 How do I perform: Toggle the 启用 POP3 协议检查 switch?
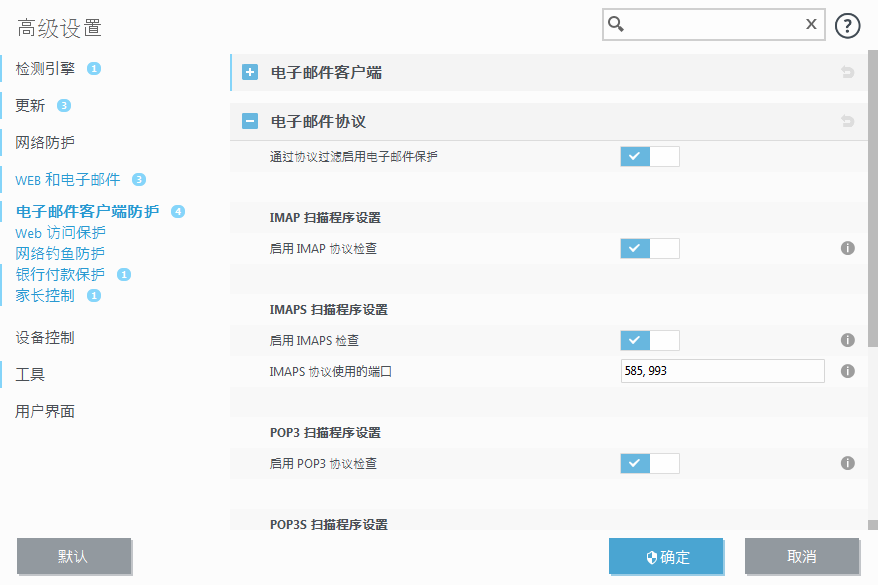pyautogui.click(x=650, y=463)
